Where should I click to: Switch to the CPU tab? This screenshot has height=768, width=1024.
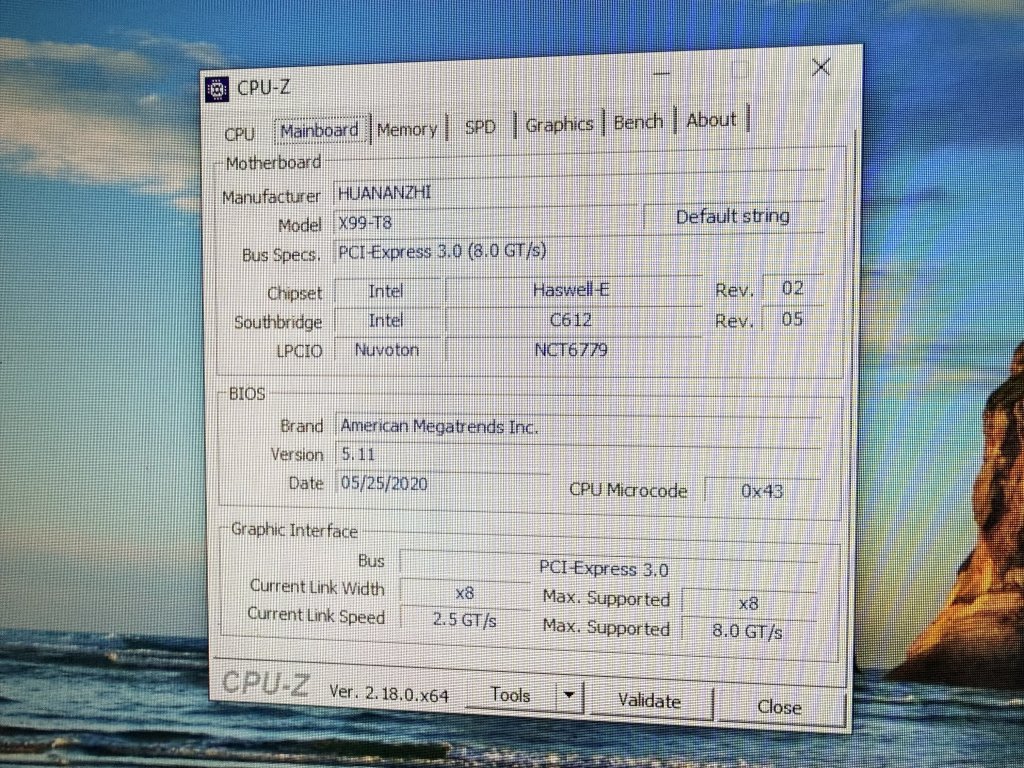[239, 134]
